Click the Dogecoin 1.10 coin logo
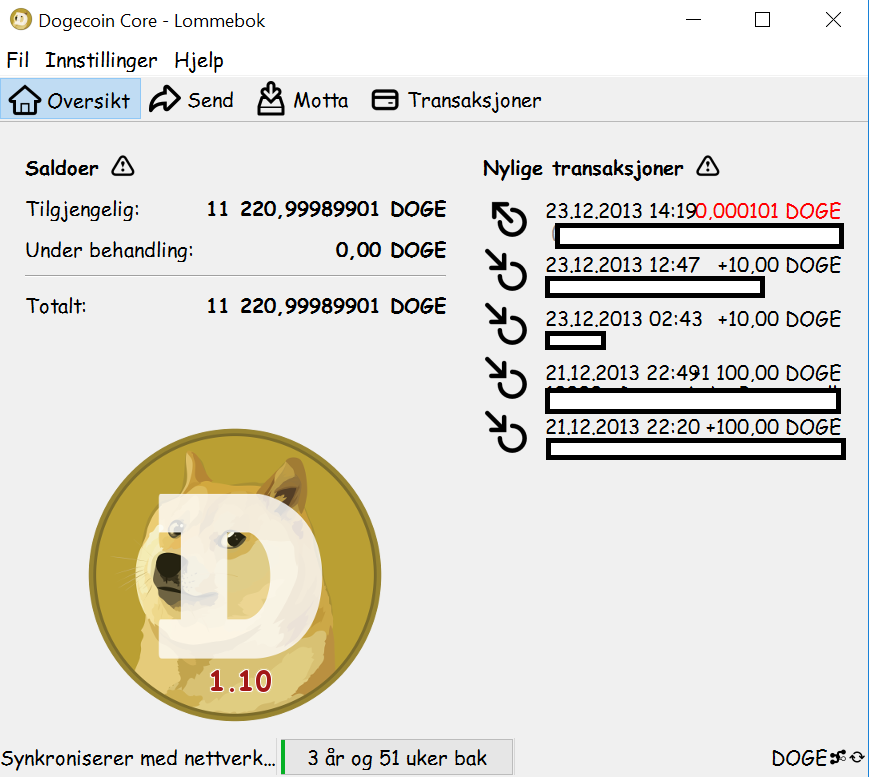Viewport: 869px width, 777px height. (235, 575)
